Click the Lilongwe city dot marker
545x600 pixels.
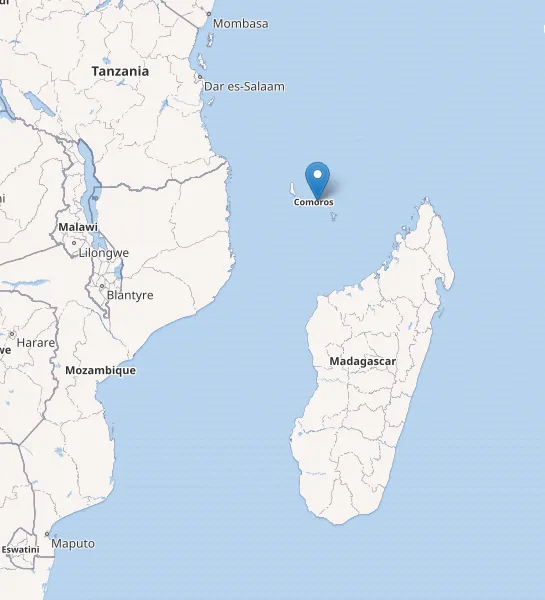click(x=74, y=243)
